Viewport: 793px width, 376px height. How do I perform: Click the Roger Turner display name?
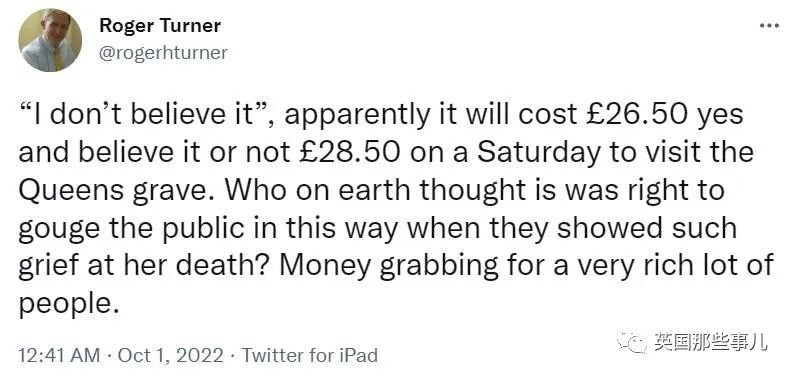pos(160,25)
